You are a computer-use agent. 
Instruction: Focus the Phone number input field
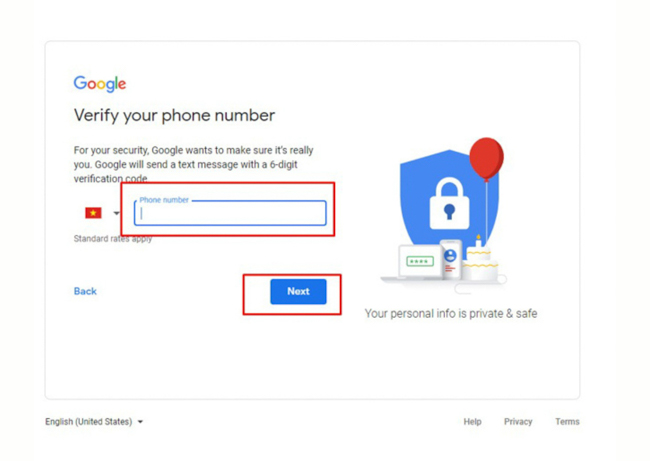tap(230, 213)
